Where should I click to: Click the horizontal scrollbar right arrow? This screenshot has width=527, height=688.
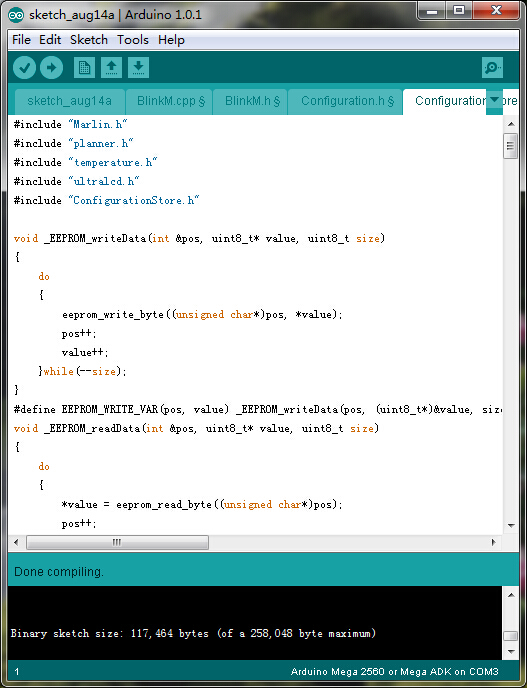[x=494, y=542]
